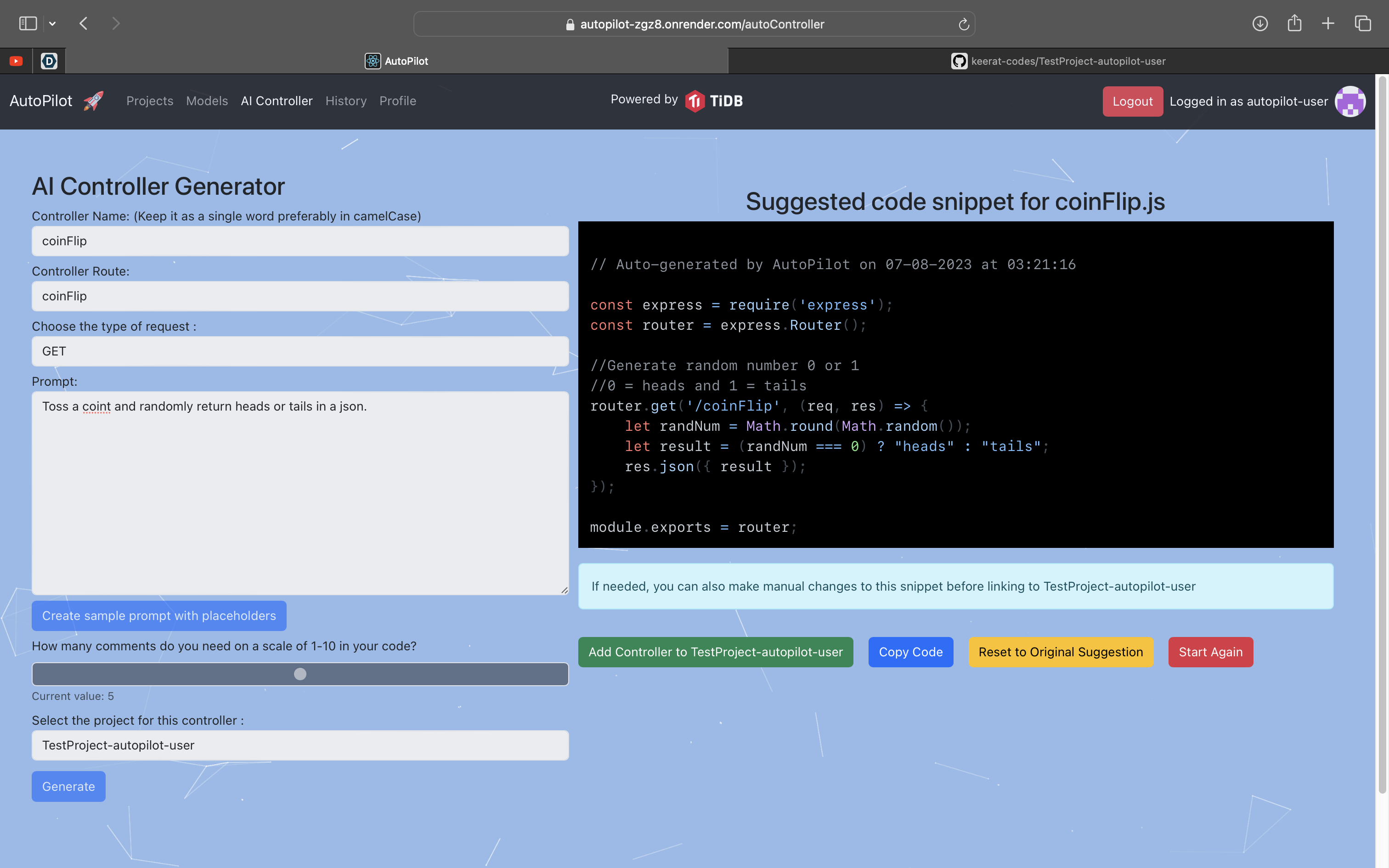Screen dimensions: 1389x868
Task: Click inside the Controller Name input field
Action: (299, 241)
